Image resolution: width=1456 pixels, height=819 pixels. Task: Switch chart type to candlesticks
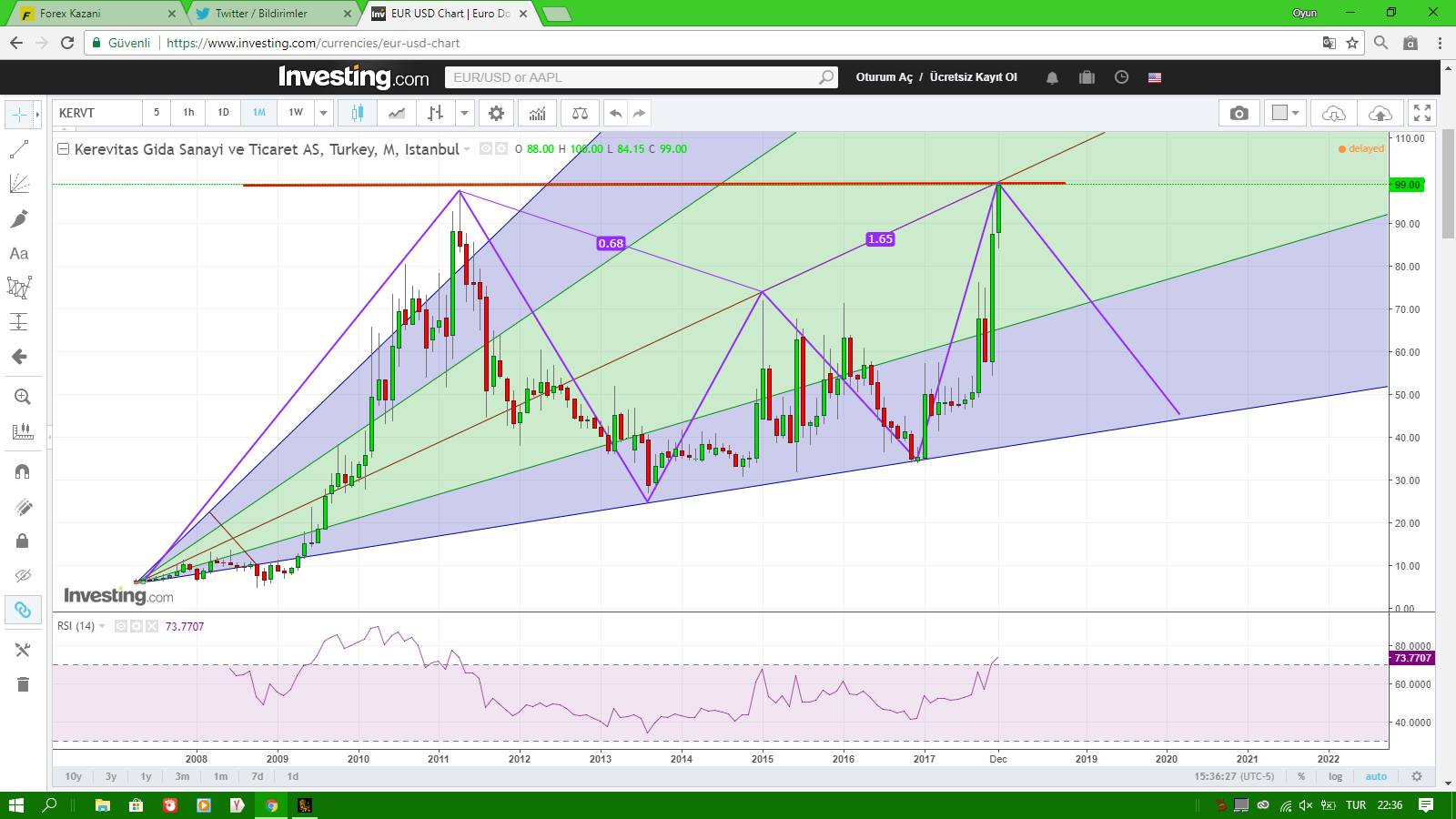pos(358,113)
